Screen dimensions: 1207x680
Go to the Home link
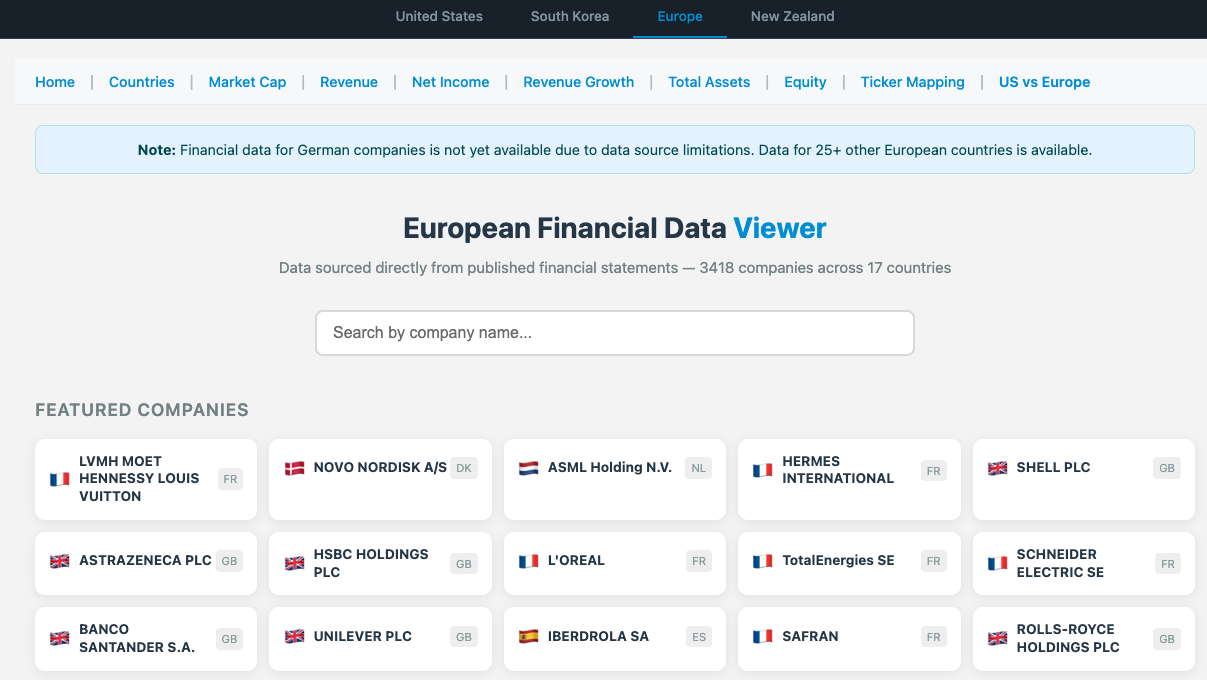(x=55, y=82)
